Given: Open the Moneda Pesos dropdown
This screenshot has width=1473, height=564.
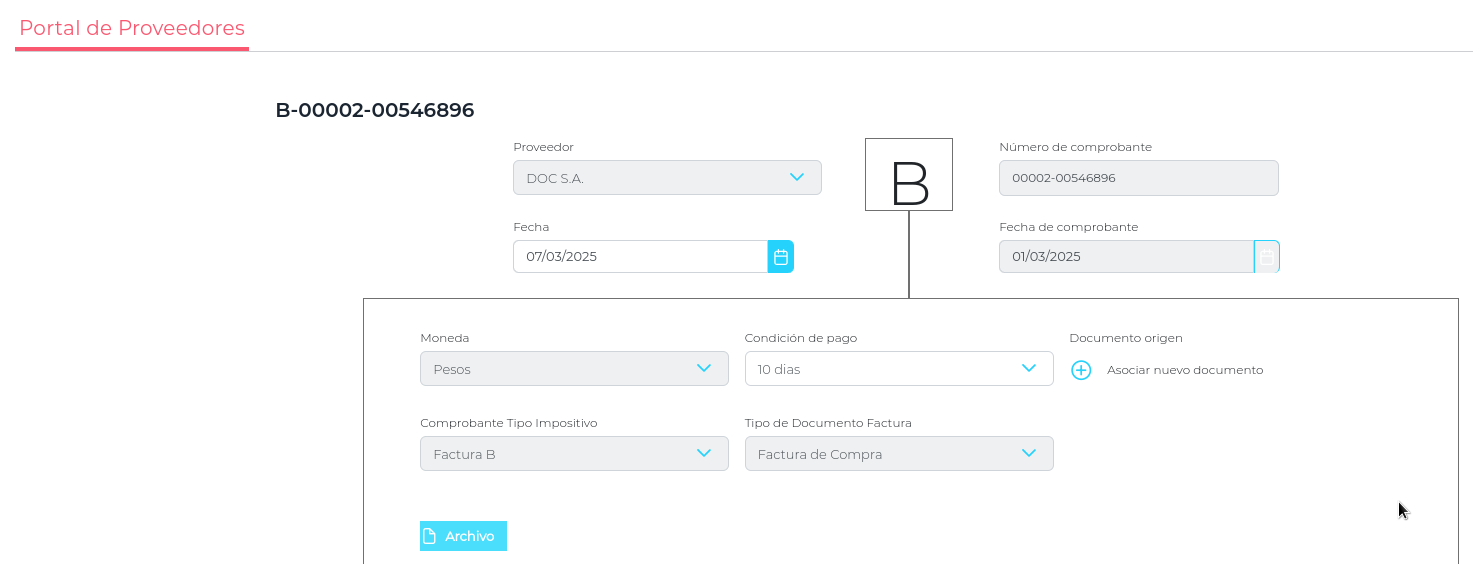Looking at the screenshot, I should [574, 369].
